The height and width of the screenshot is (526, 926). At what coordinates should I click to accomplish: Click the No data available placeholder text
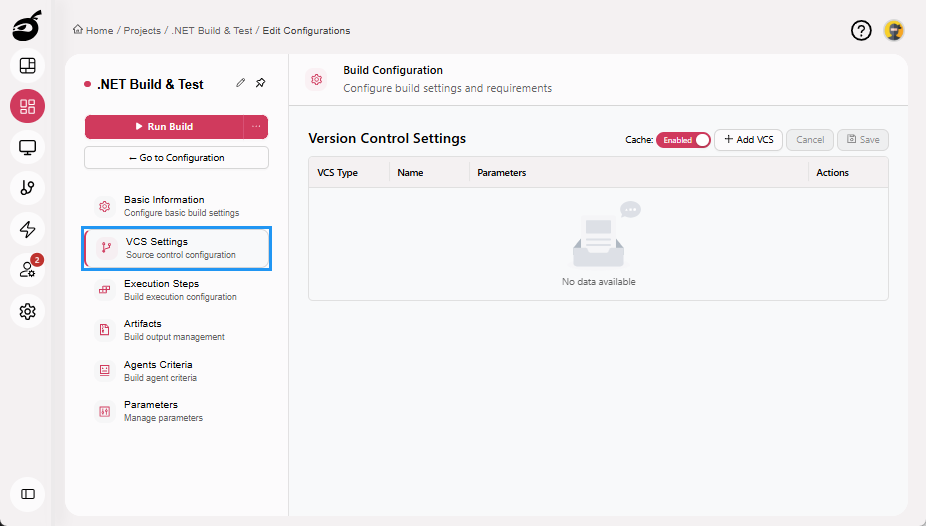(x=598, y=282)
